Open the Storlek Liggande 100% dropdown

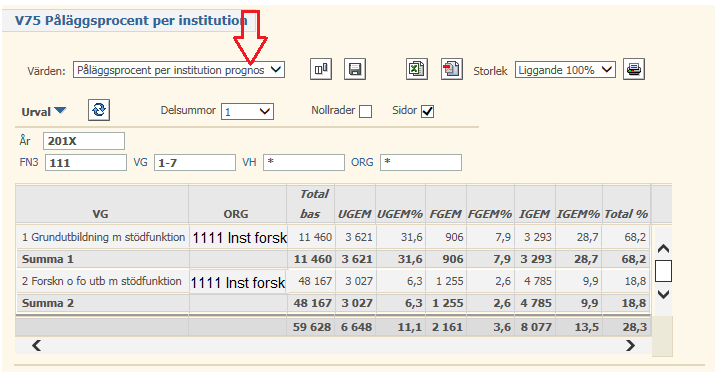click(565, 70)
